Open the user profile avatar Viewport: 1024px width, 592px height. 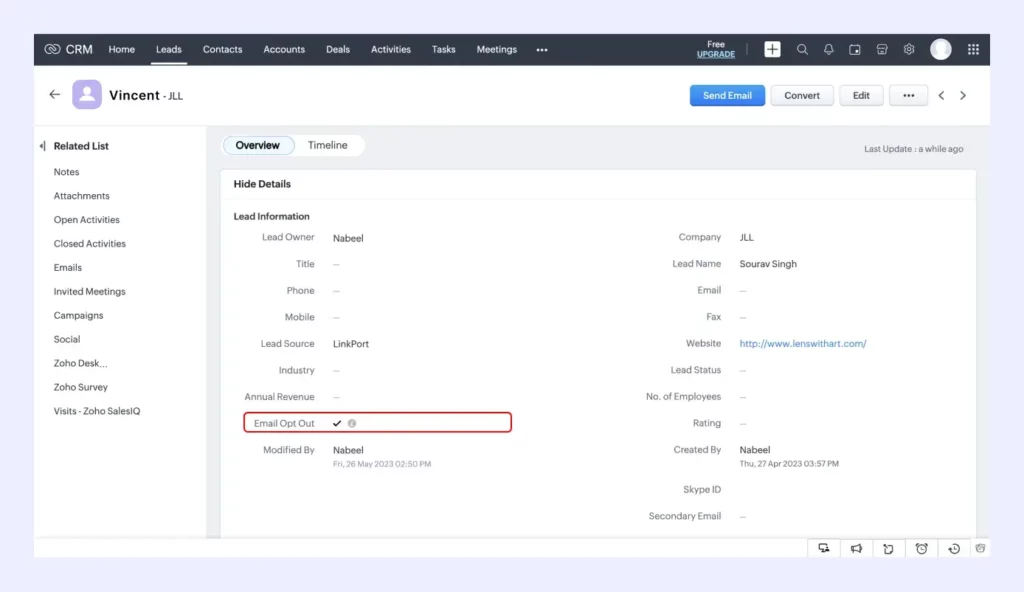coord(940,49)
